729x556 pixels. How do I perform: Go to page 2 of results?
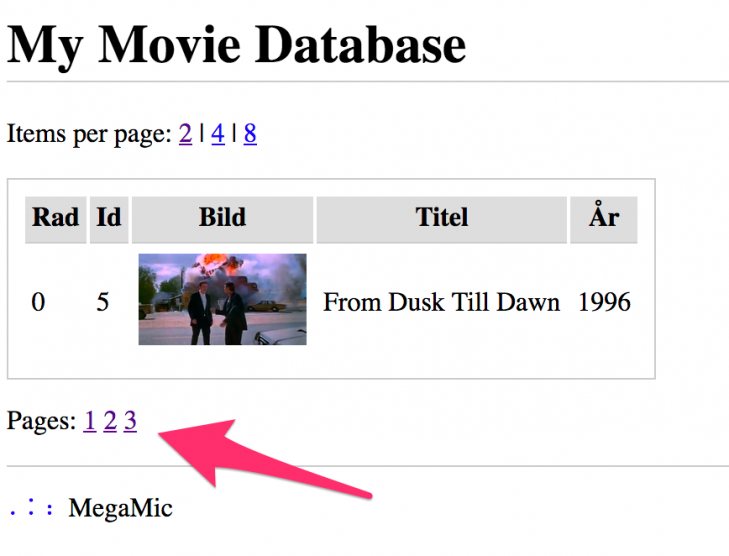pos(110,421)
